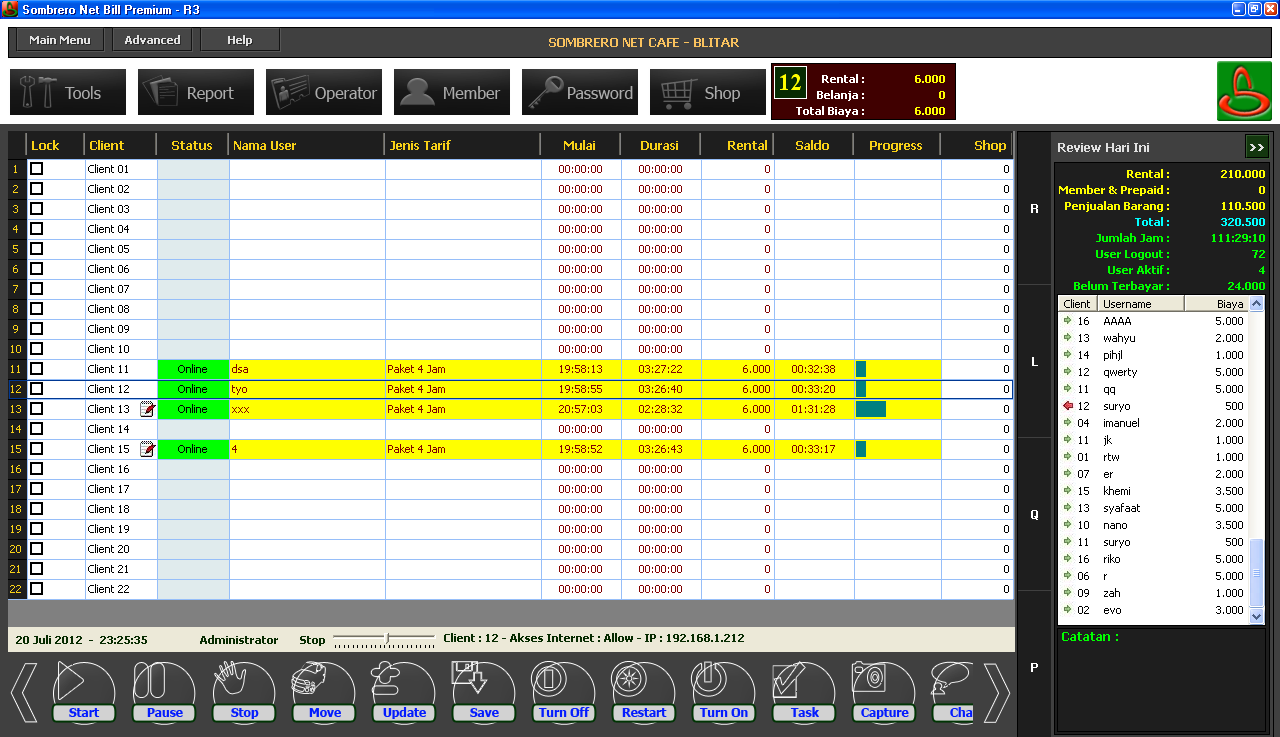The height and width of the screenshot is (737, 1280).
Task: Switch to the Q side tab
Action: 1034,514
